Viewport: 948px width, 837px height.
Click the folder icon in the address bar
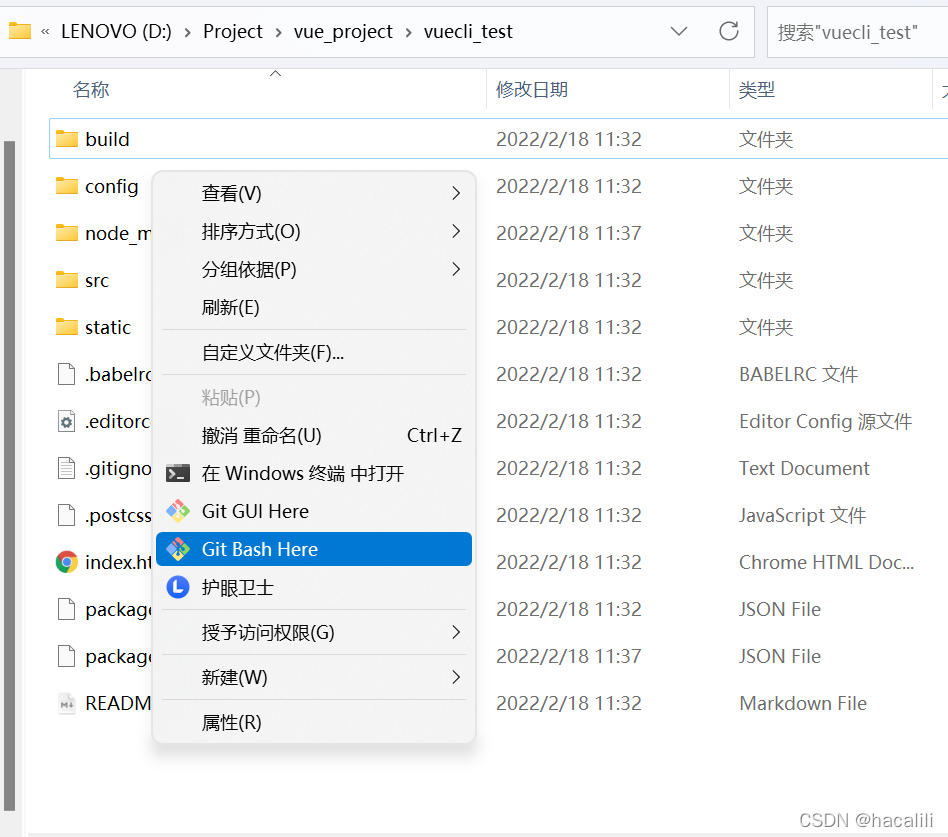(20, 31)
